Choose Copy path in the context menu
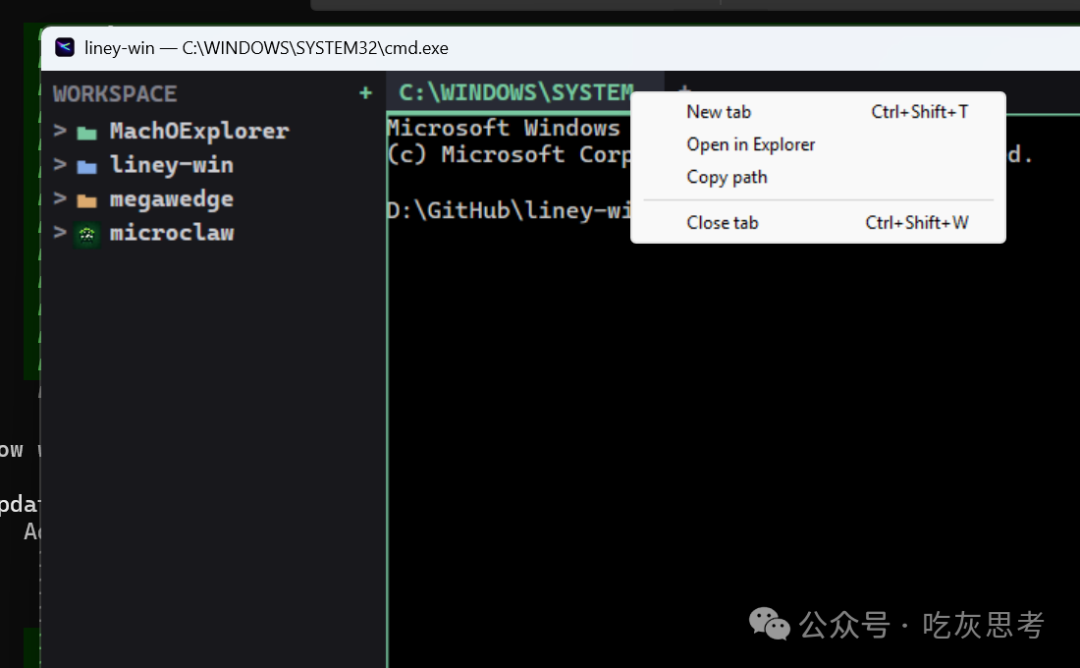This screenshot has width=1080, height=668. [x=818, y=177]
